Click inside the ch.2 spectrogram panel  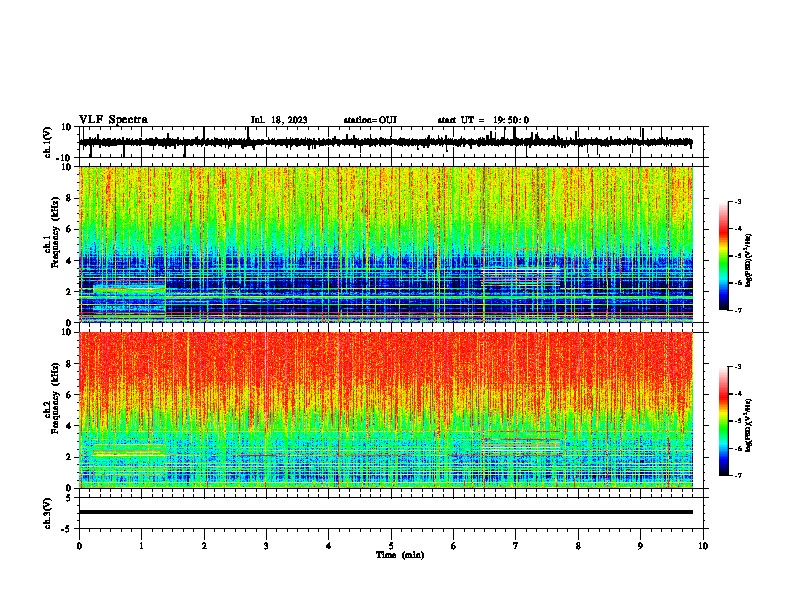click(385, 410)
